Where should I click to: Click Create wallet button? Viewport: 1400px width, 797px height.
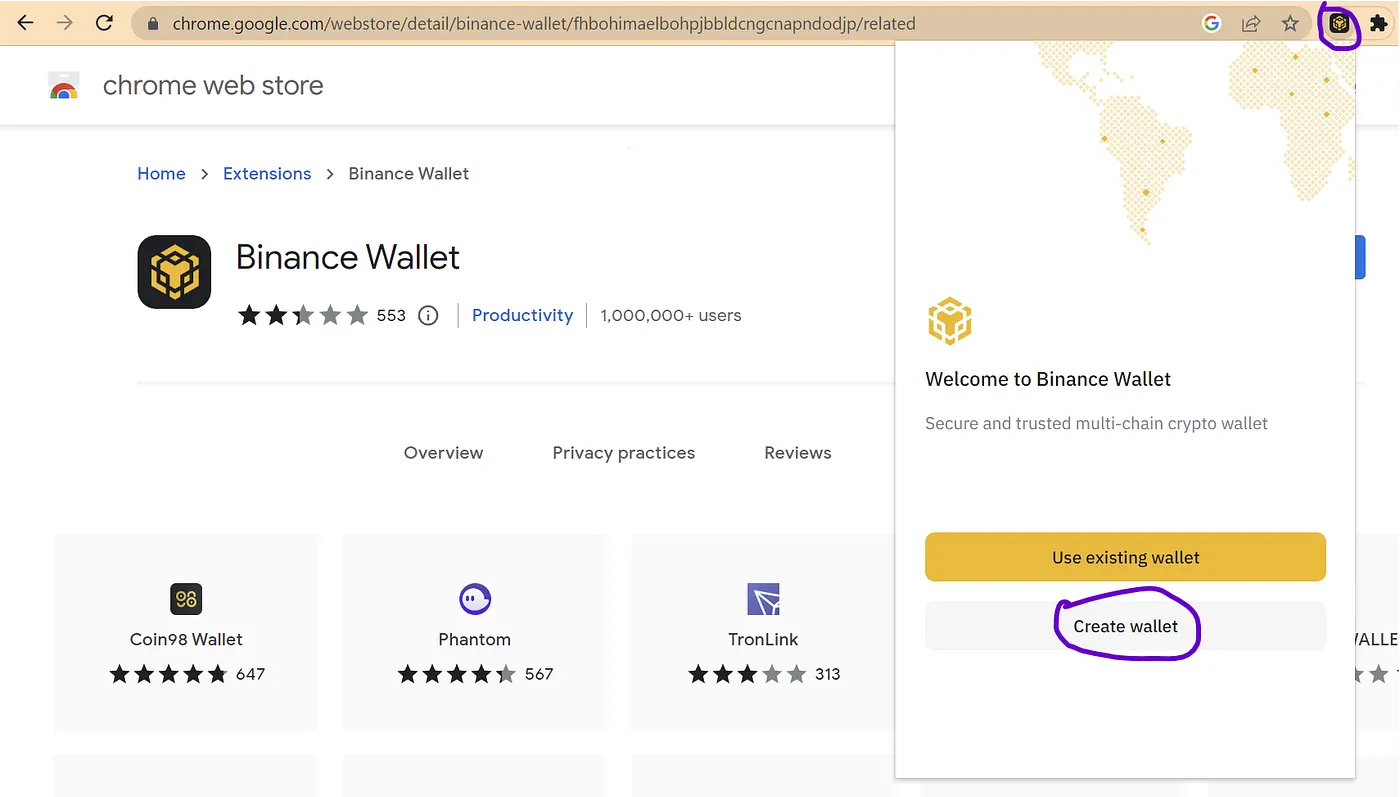tap(1125, 626)
